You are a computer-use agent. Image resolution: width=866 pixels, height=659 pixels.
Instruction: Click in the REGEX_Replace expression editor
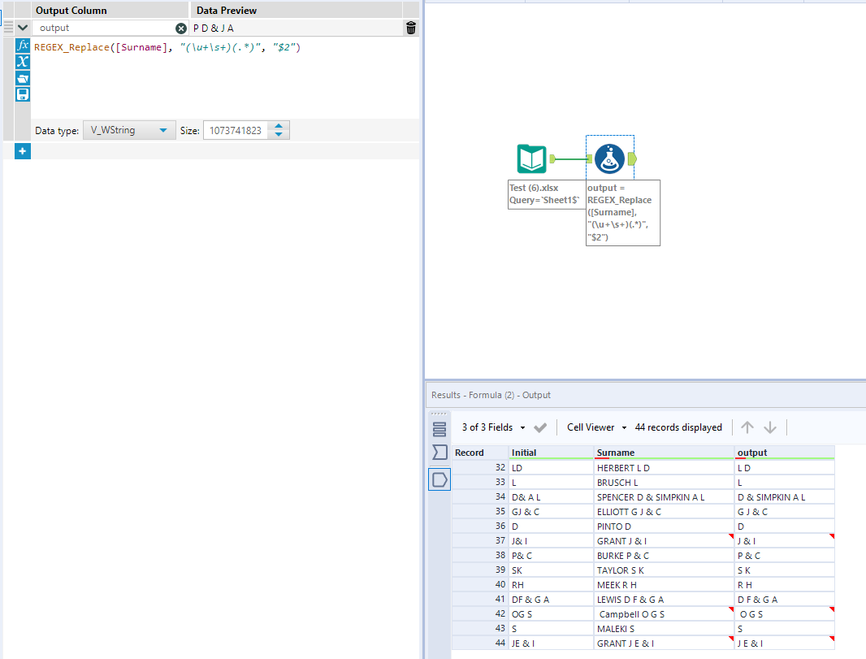(x=225, y=77)
